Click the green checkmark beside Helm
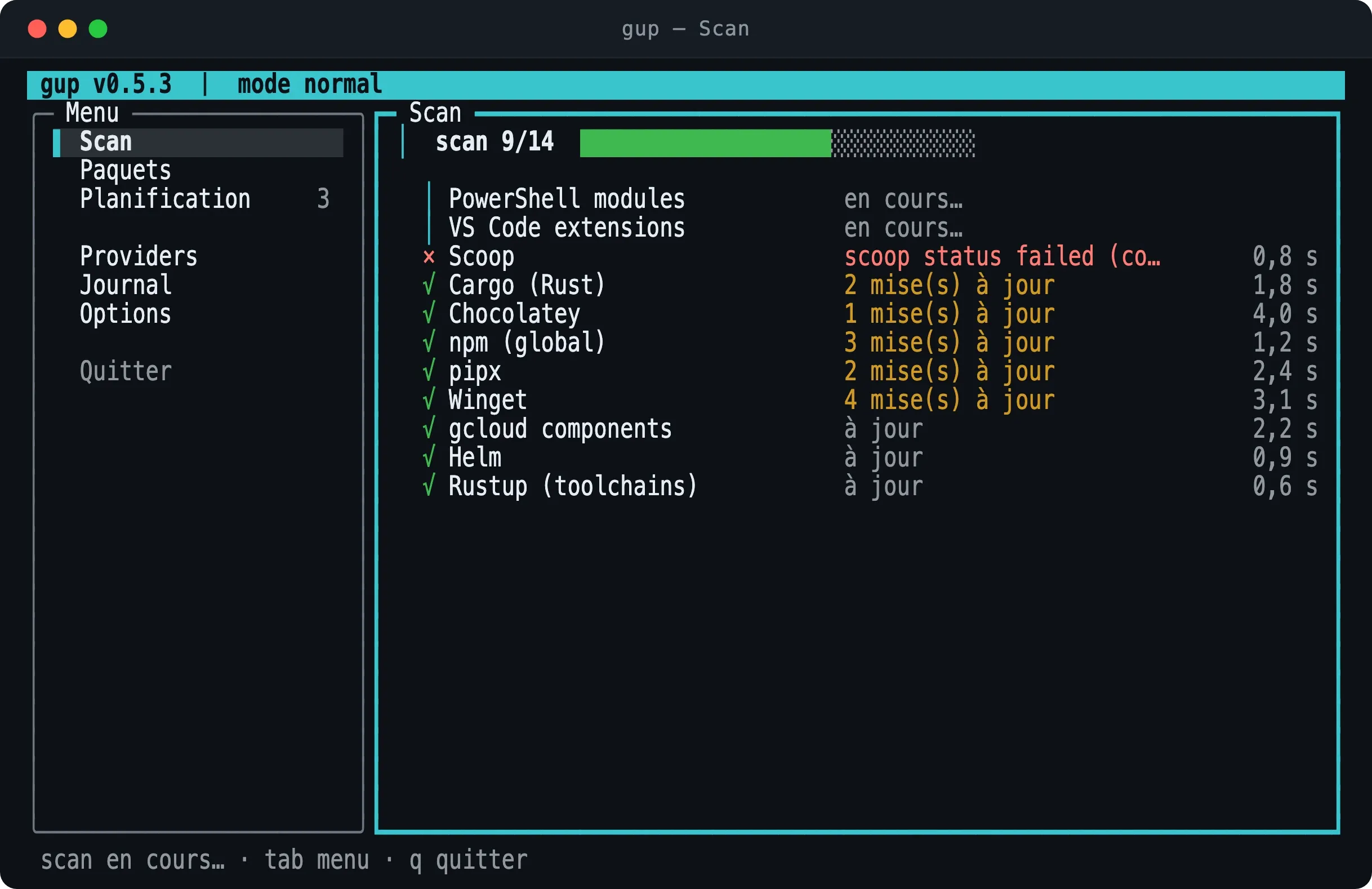 (428, 457)
